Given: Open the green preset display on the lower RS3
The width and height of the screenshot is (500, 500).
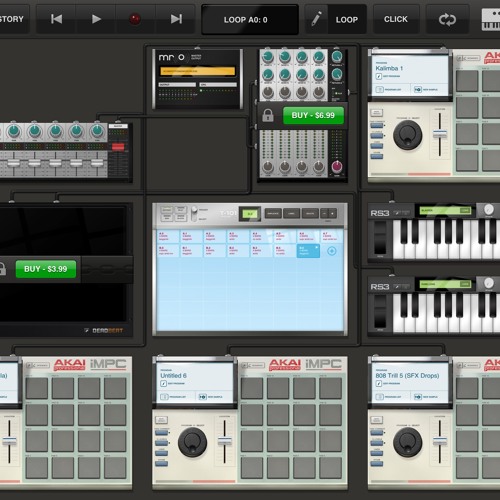Looking at the screenshot, I should pyautogui.click(x=445, y=284).
